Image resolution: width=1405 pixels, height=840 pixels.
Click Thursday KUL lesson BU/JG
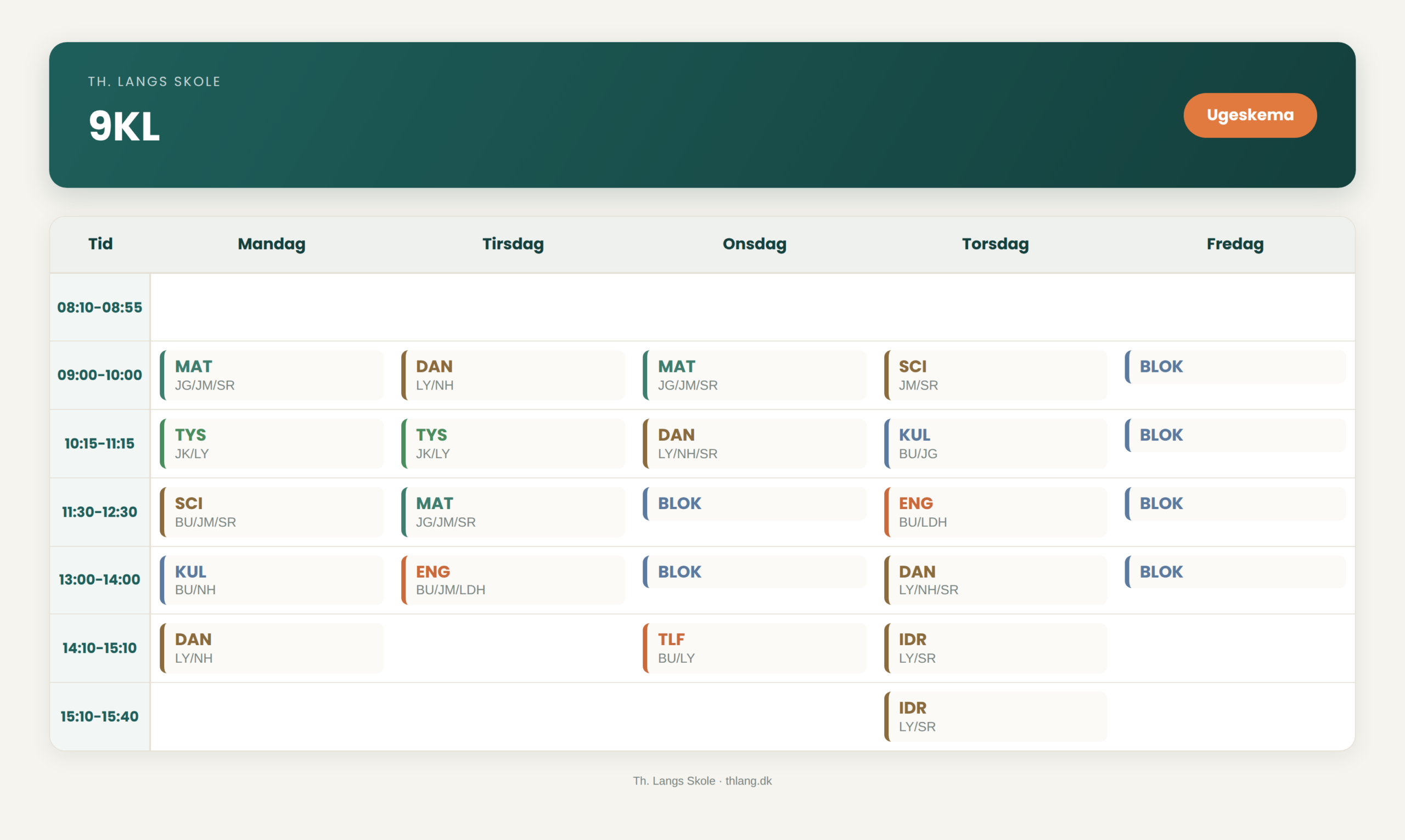(995, 443)
